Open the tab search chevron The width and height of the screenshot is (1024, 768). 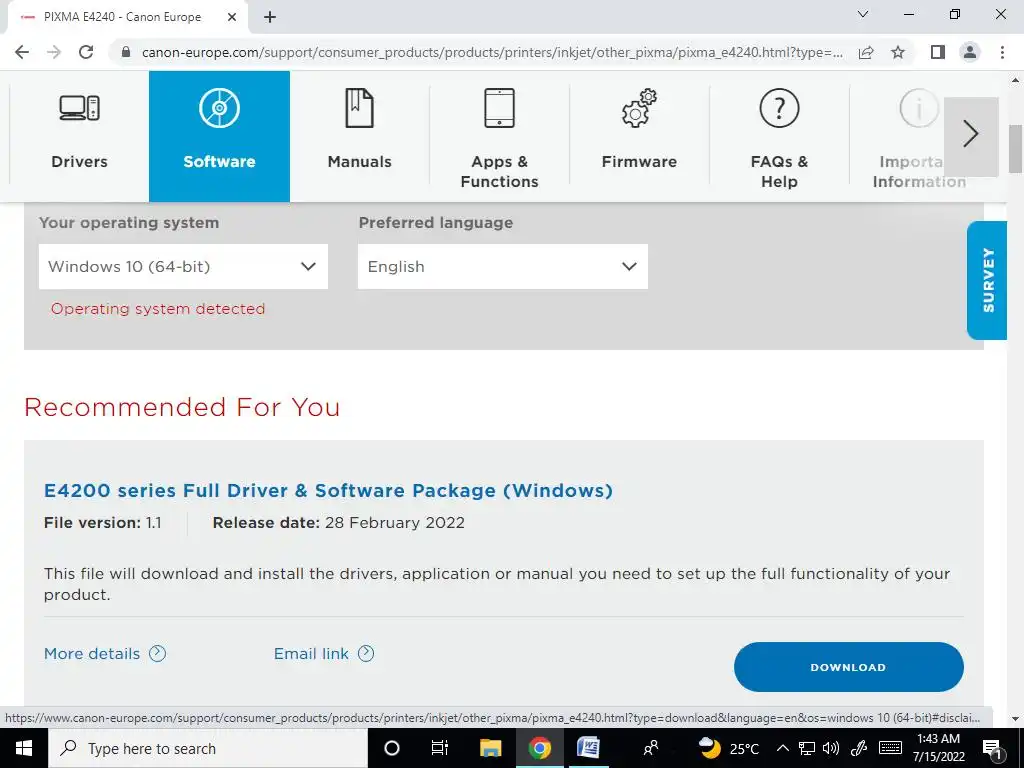863,14
